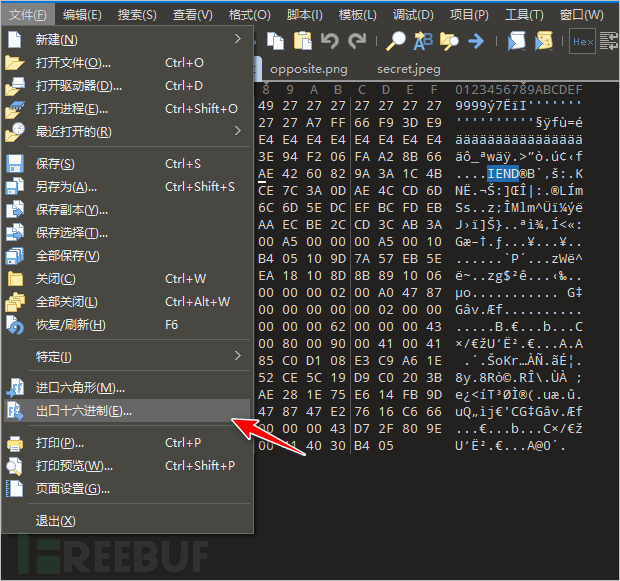The image size is (620, 581).
Task: Click the 0123456789ABCDEF column header
Action: [x=519, y=90]
